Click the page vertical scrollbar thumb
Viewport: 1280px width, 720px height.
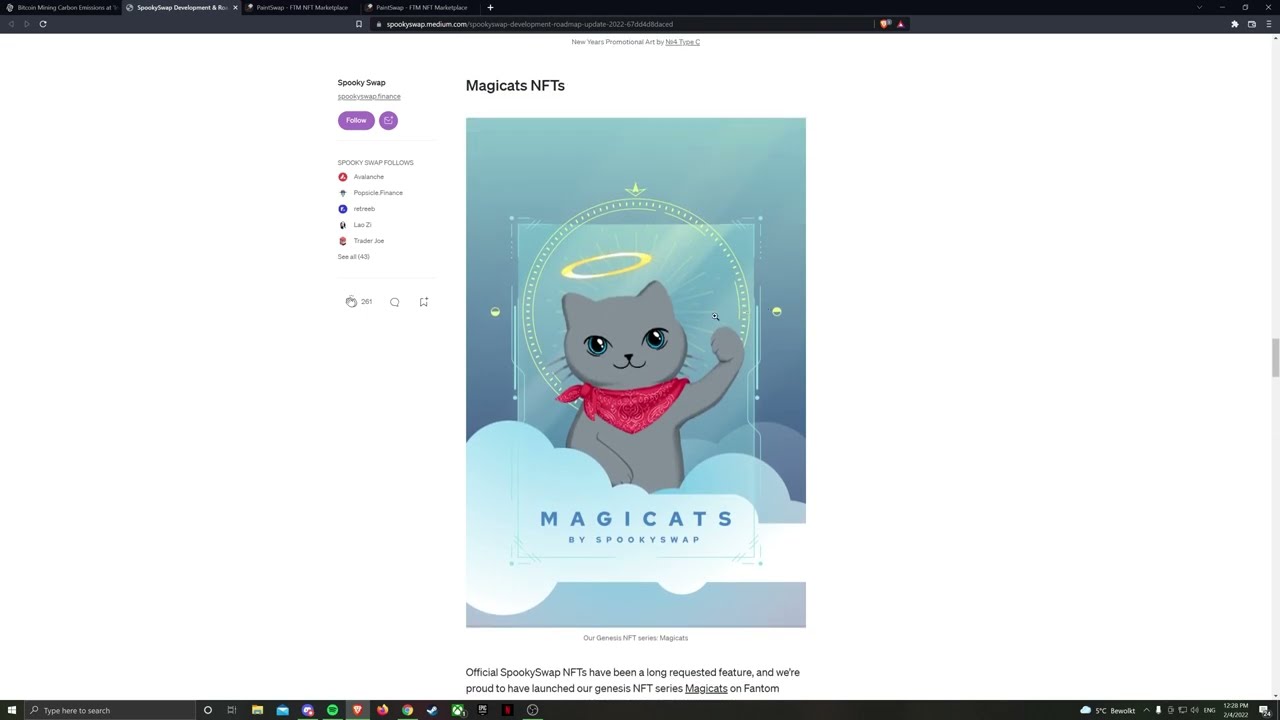[x=1274, y=358]
